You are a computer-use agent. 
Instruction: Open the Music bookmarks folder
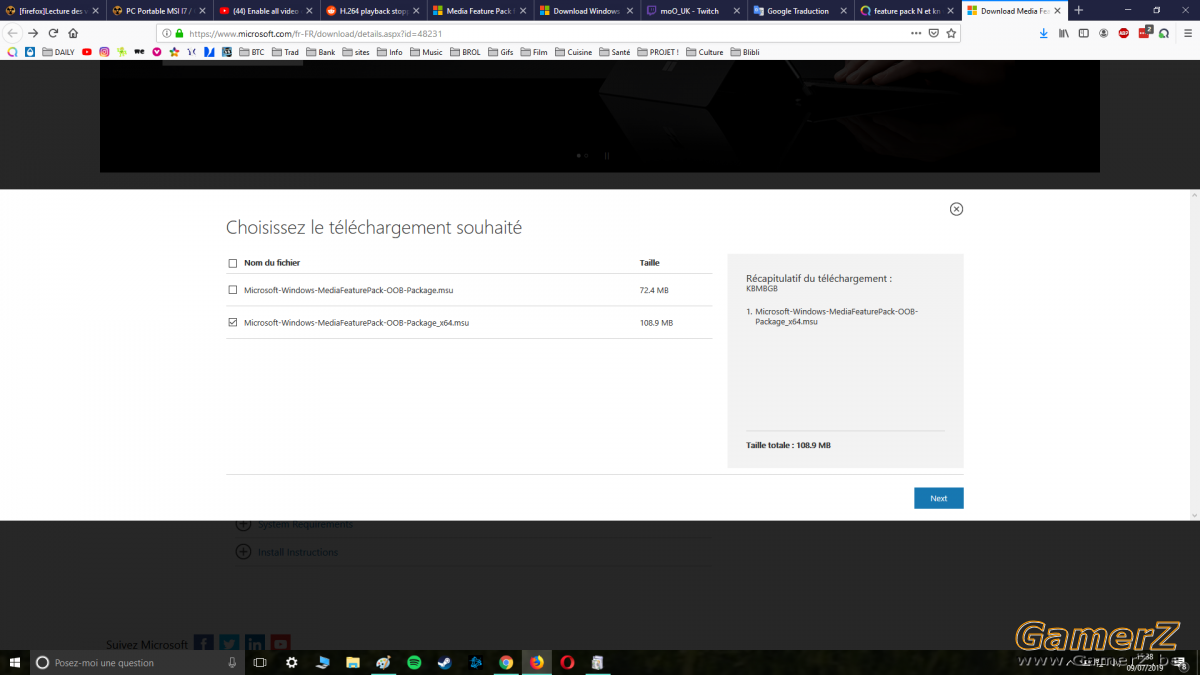click(x=425, y=52)
